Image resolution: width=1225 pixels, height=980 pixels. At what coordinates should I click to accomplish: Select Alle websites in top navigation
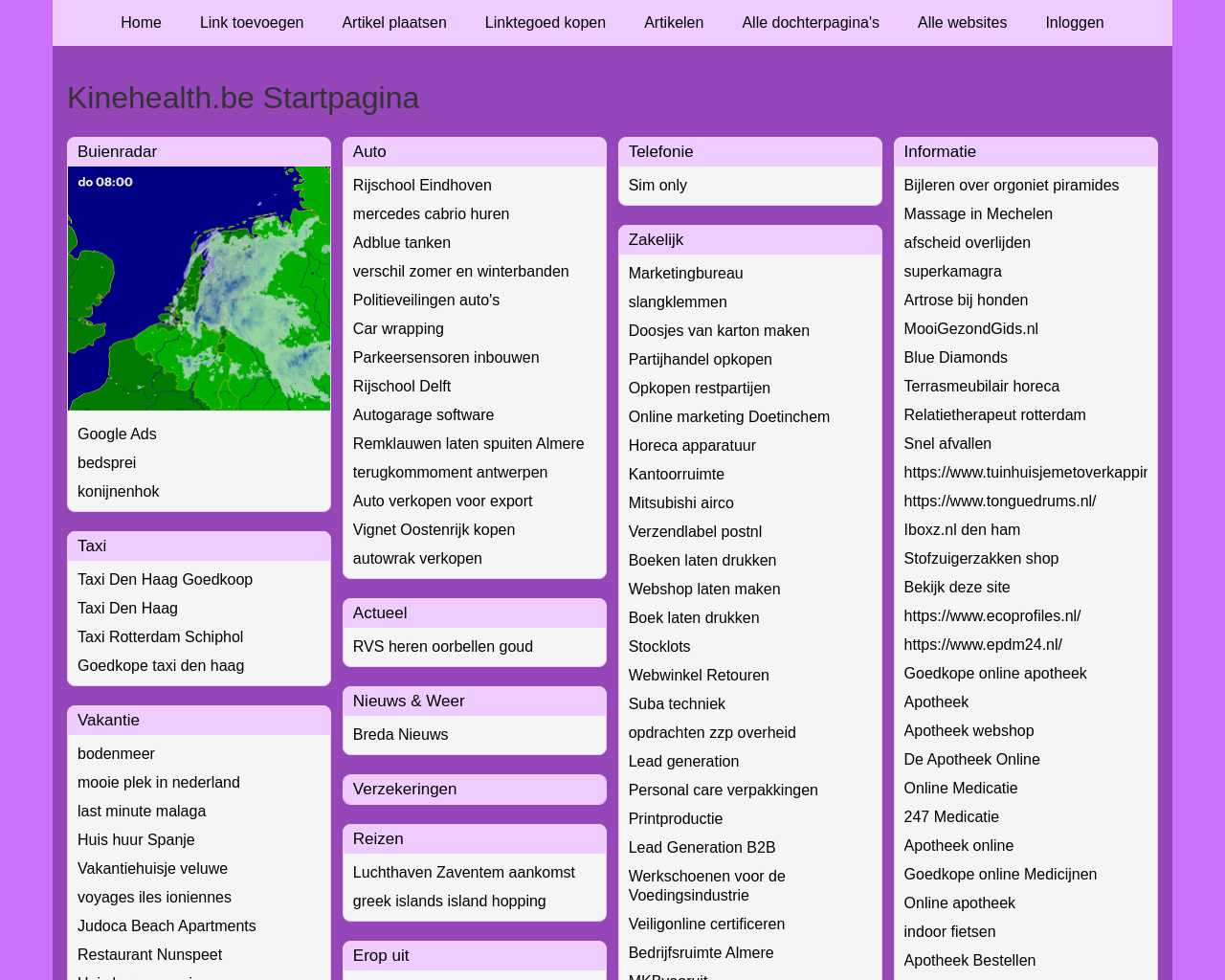[x=962, y=23]
